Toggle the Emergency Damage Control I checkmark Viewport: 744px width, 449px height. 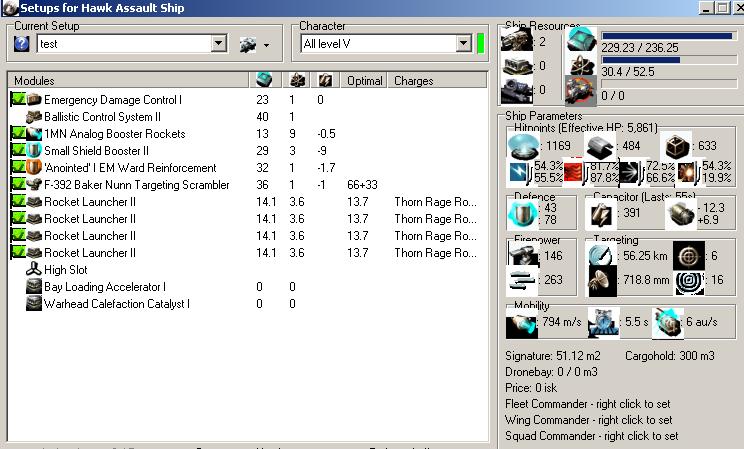[x=18, y=99]
